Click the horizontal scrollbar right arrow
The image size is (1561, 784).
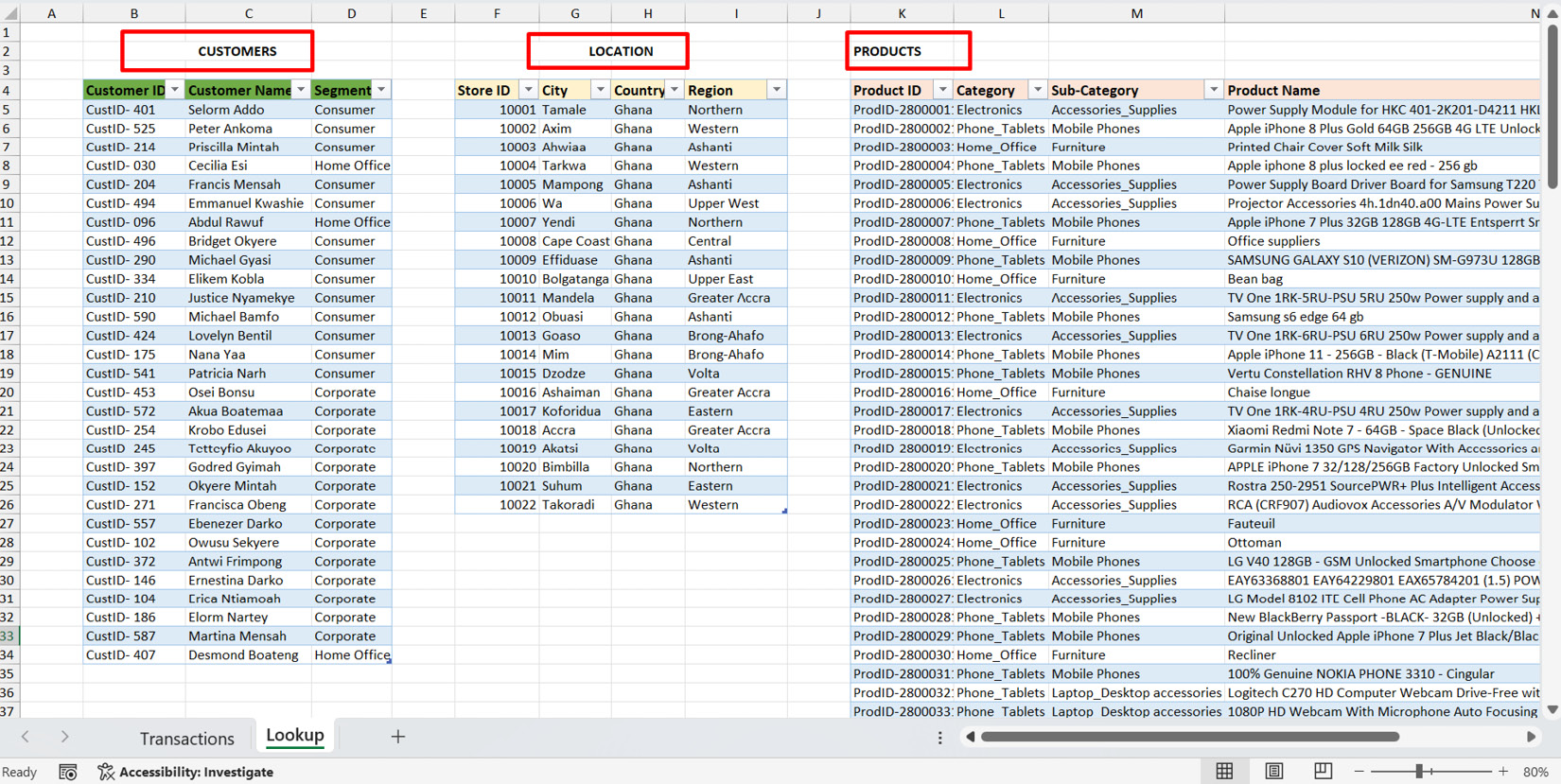click(x=1532, y=737)
